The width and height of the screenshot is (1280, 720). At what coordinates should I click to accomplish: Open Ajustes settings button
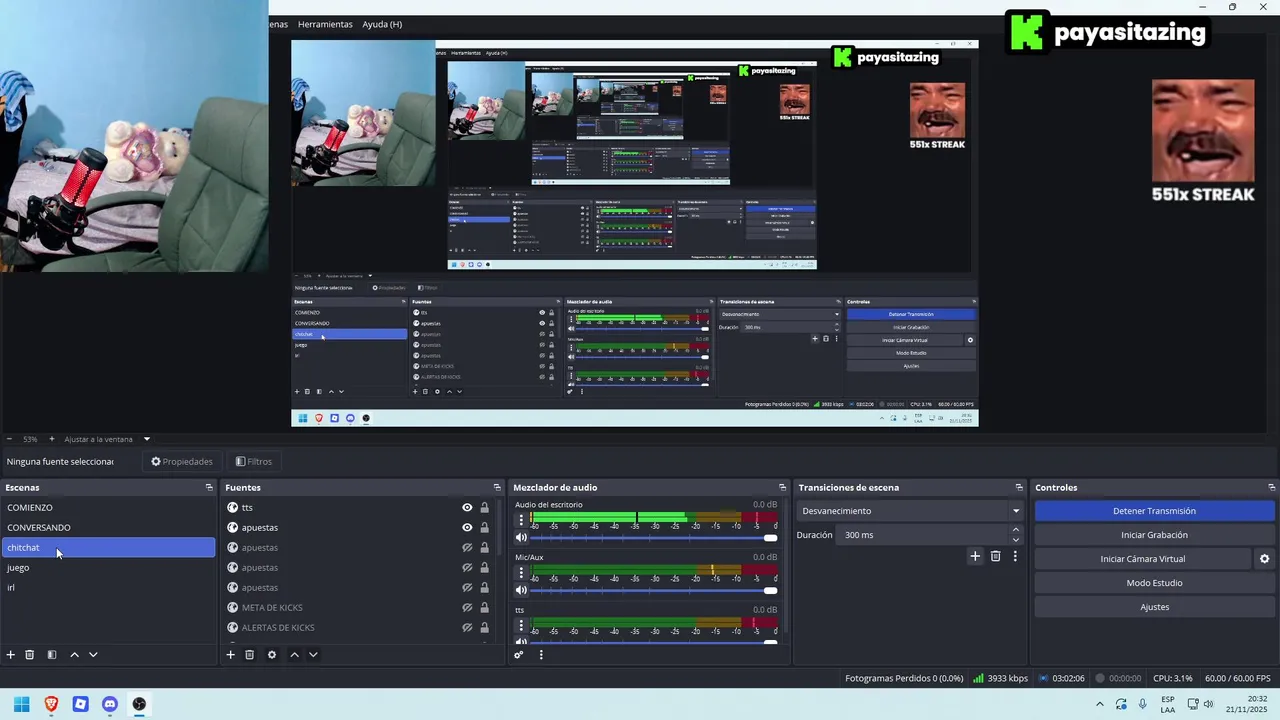coord(1154,607)
